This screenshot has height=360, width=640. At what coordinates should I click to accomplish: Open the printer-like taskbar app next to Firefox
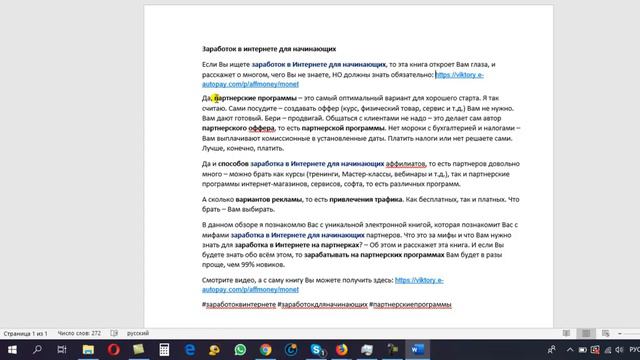pos(367,350)
